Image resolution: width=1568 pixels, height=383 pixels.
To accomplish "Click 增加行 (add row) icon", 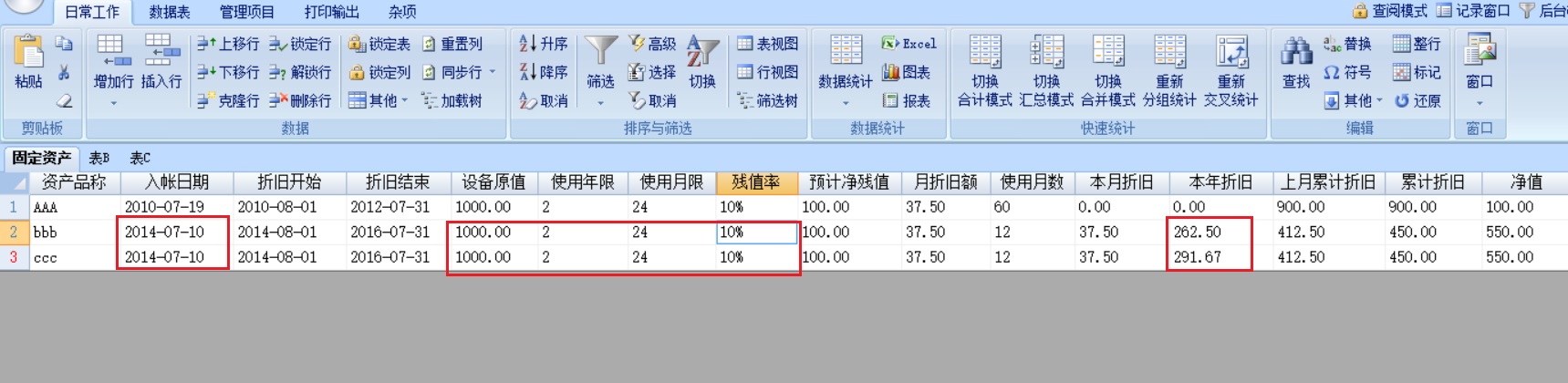I will [112, 51].
